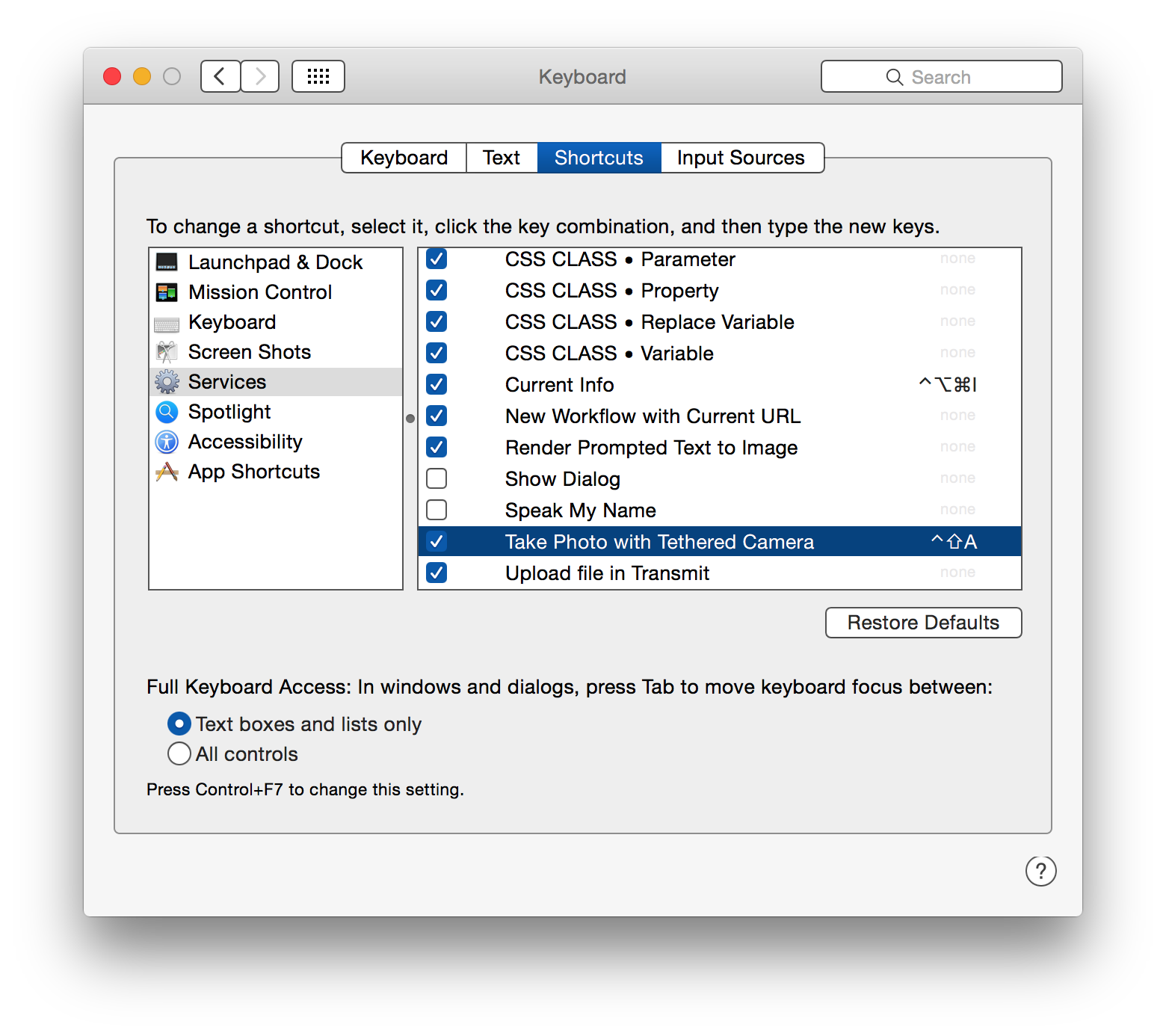Viewport: 1166px width, 1036px height.
Task: Click the Spotlight magnifier icon
Action: pyautogui.click(x=167, y=412)
